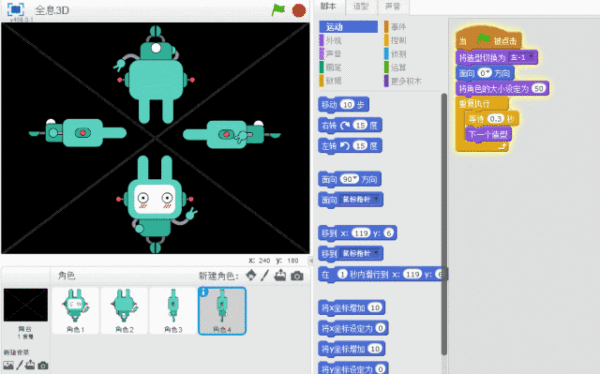Image resolution: width=600 pixels, height=374 pixels.
Task: Click the red stop button
Action: click(299, 10)
